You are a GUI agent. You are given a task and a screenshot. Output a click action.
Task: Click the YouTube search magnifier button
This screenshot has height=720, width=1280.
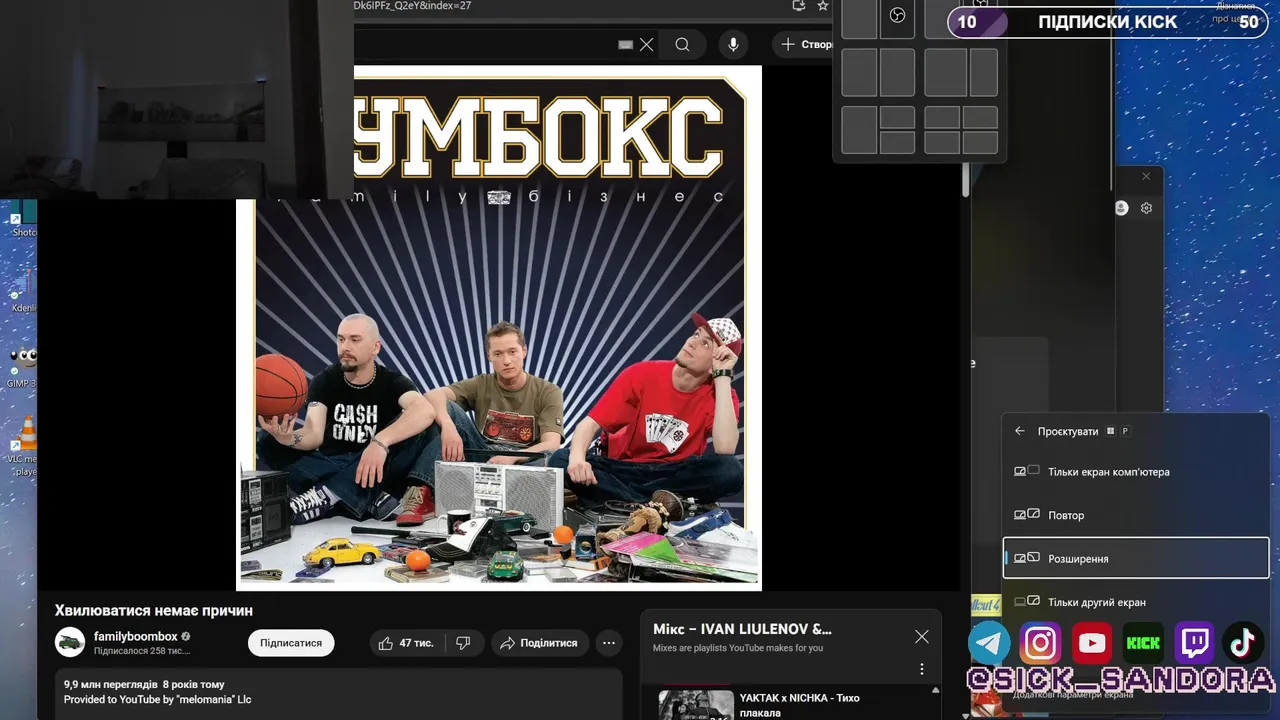(682, 44)
